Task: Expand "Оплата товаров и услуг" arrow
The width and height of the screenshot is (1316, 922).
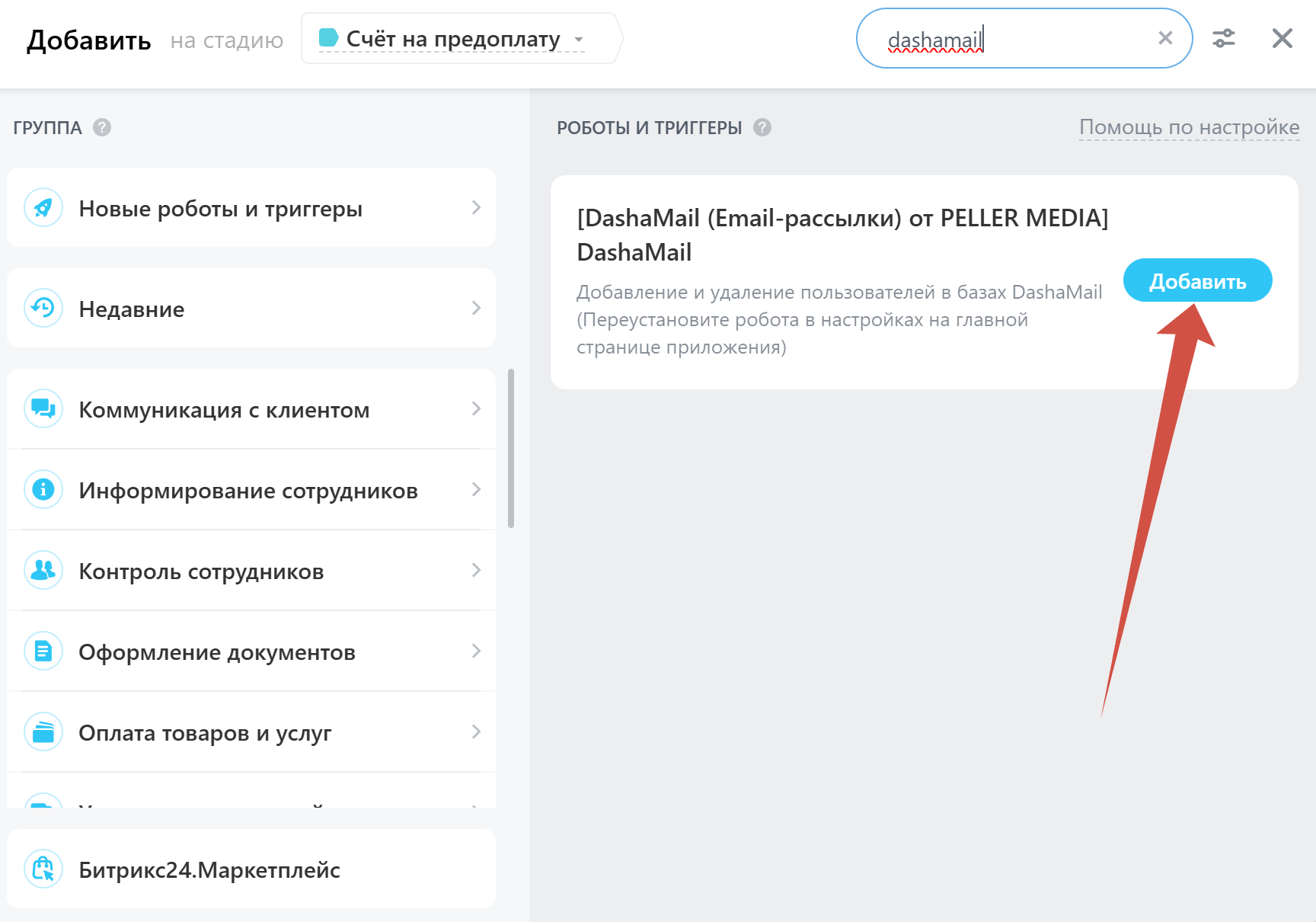Action: pyautogui.click(x=476, y=732)
